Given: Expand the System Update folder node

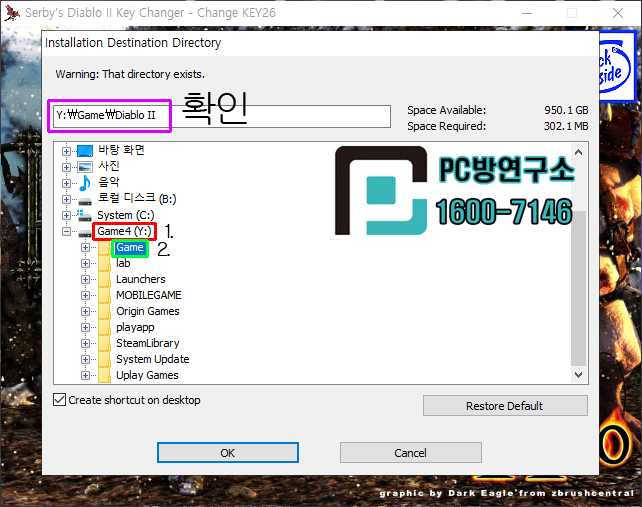Looking at the screenshot, I should [85, 359].
